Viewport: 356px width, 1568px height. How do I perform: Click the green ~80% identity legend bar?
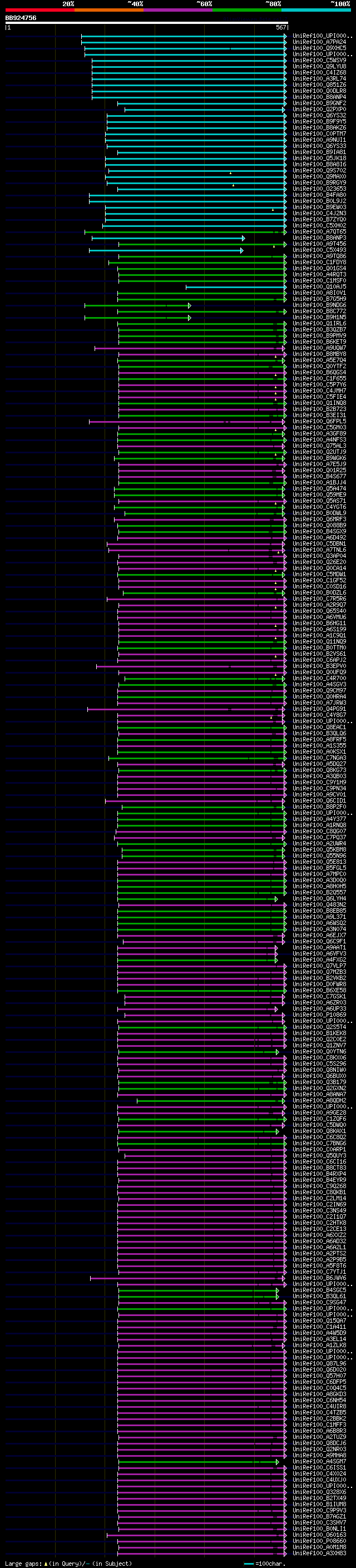coord(247,10)
